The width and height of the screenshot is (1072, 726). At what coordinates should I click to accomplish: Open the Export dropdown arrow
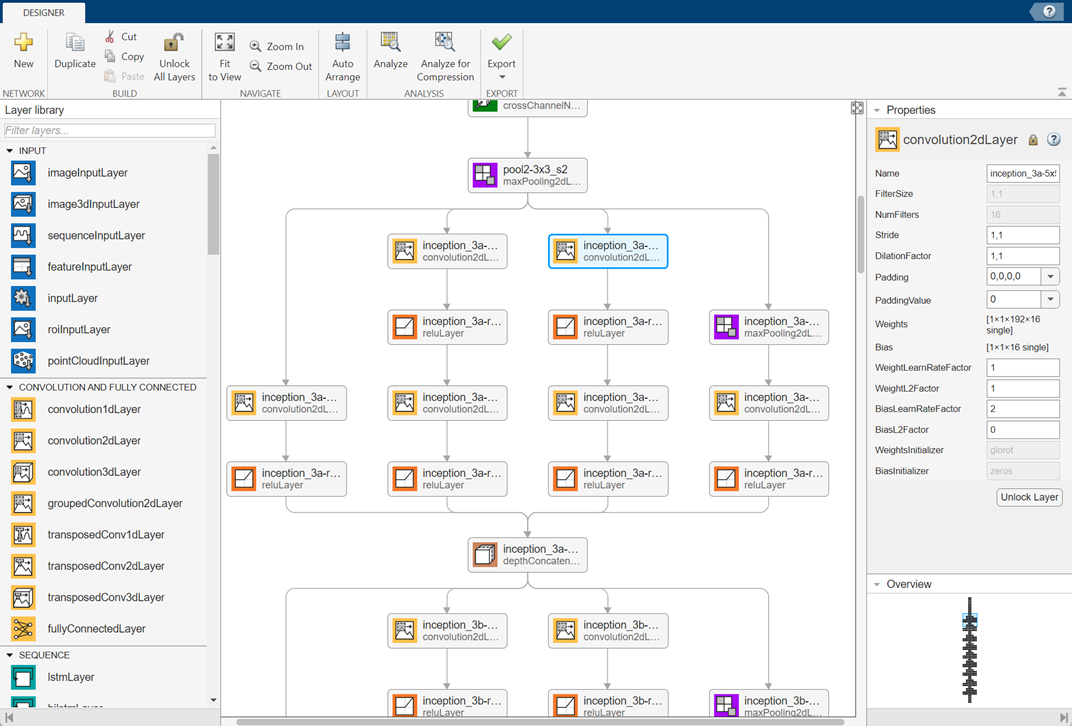click(x=501, y=75)
